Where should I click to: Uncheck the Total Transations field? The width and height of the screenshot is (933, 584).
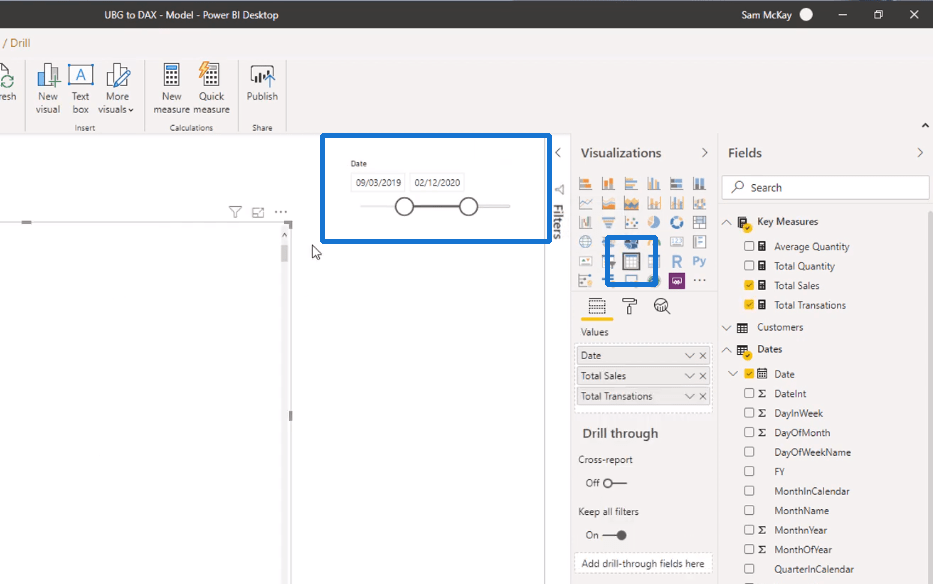[x=749, y=305]
